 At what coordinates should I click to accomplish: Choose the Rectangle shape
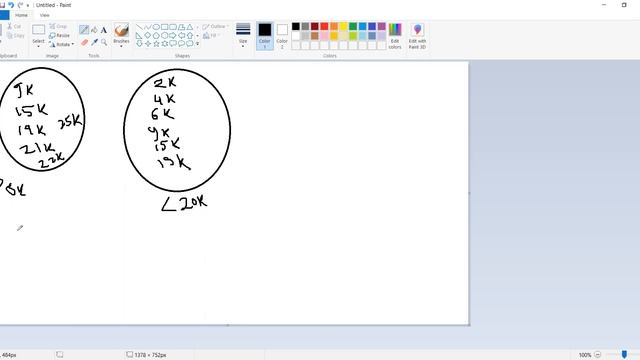pyautogui.click(x=164, y=27)
